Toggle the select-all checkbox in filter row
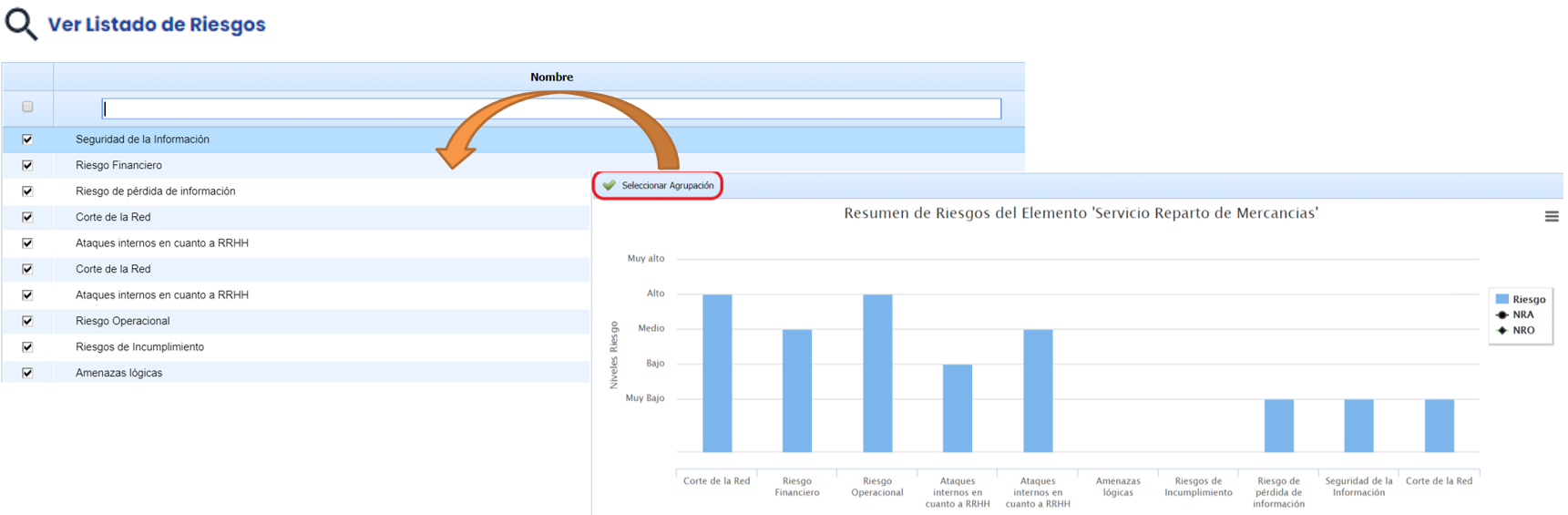This screenshot has height=515, width=1568. [27, 108]
